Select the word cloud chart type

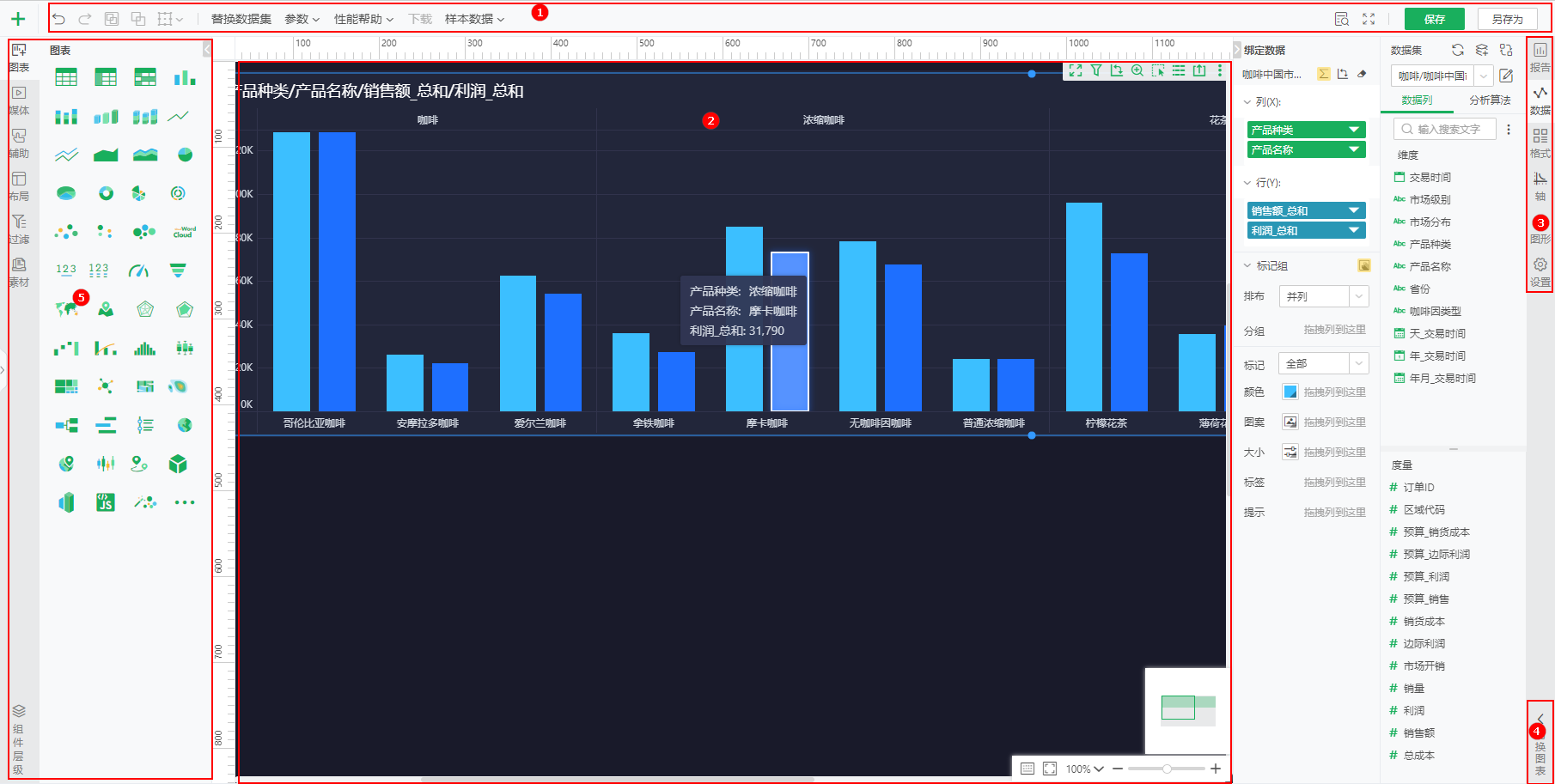[x=182, y=231]
